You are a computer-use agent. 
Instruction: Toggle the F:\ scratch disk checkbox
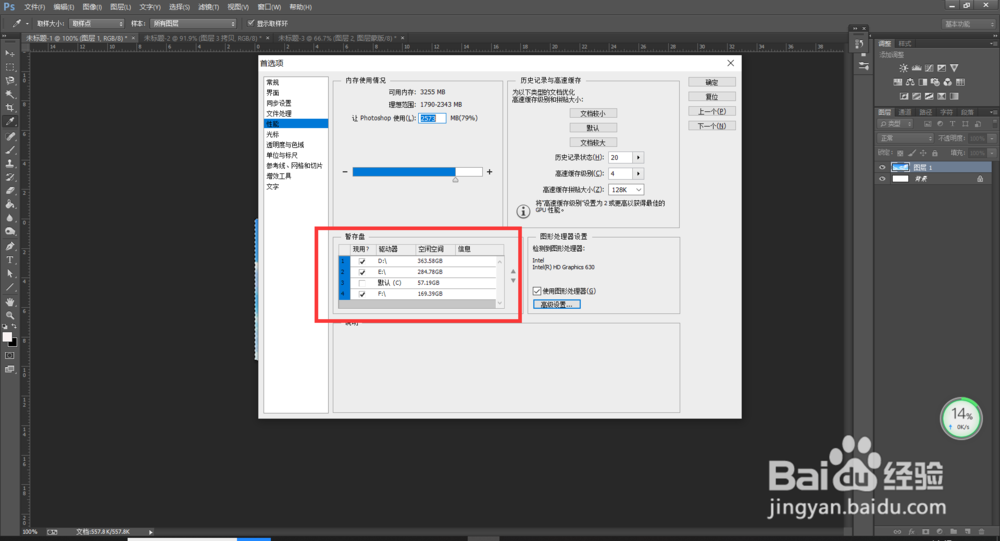coord(362,293)
